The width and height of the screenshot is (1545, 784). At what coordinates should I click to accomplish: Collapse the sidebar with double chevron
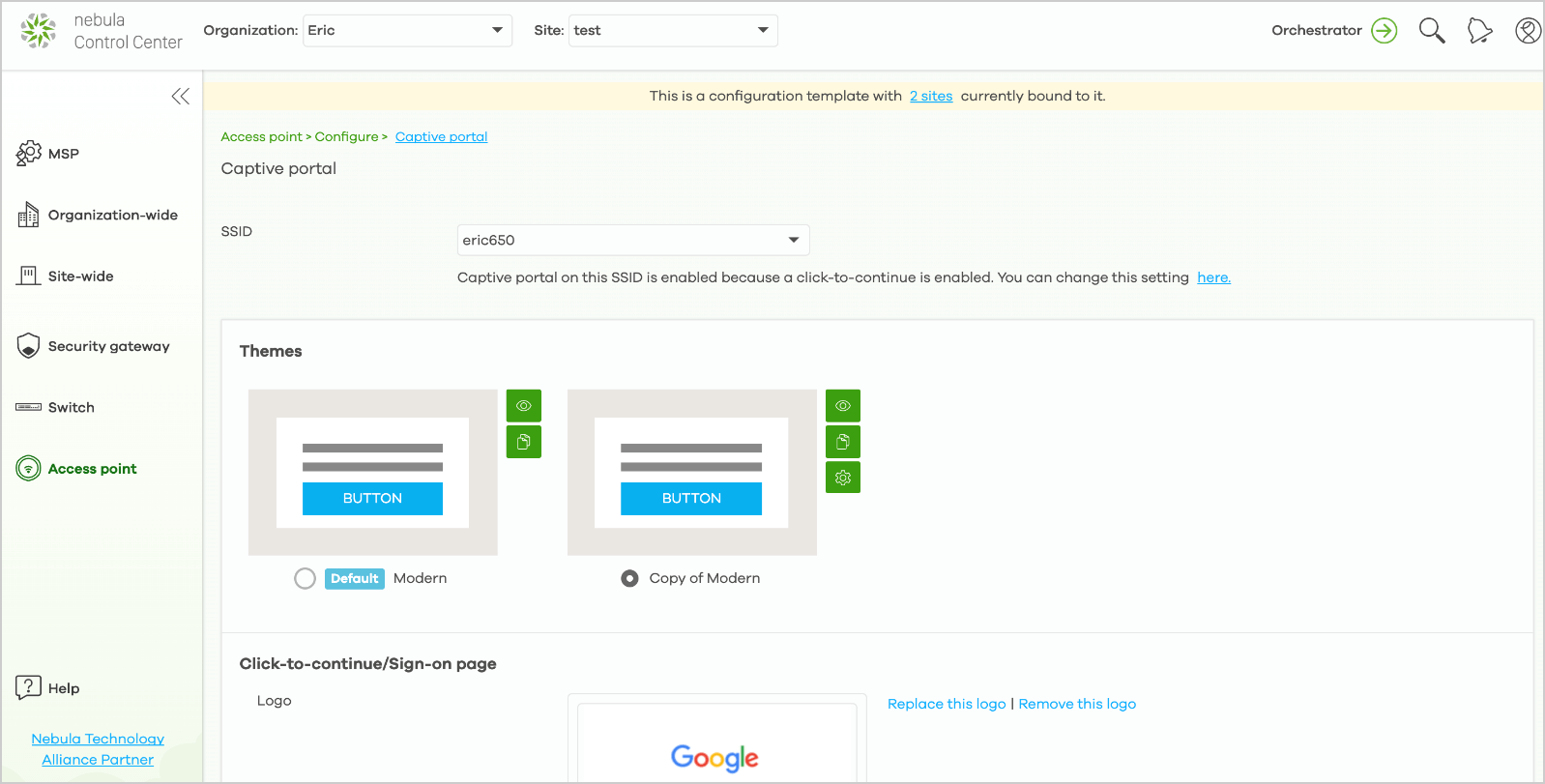tap(181, 96)
